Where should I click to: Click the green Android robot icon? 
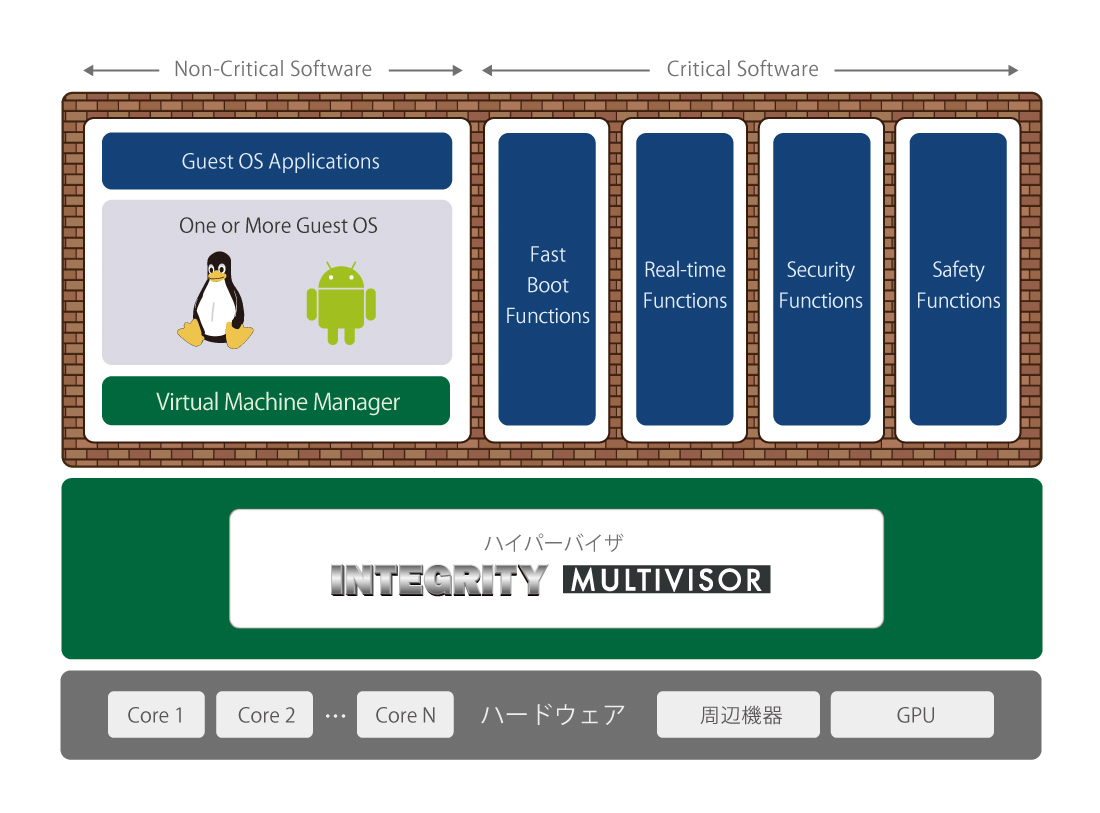(x=341, y=303)
